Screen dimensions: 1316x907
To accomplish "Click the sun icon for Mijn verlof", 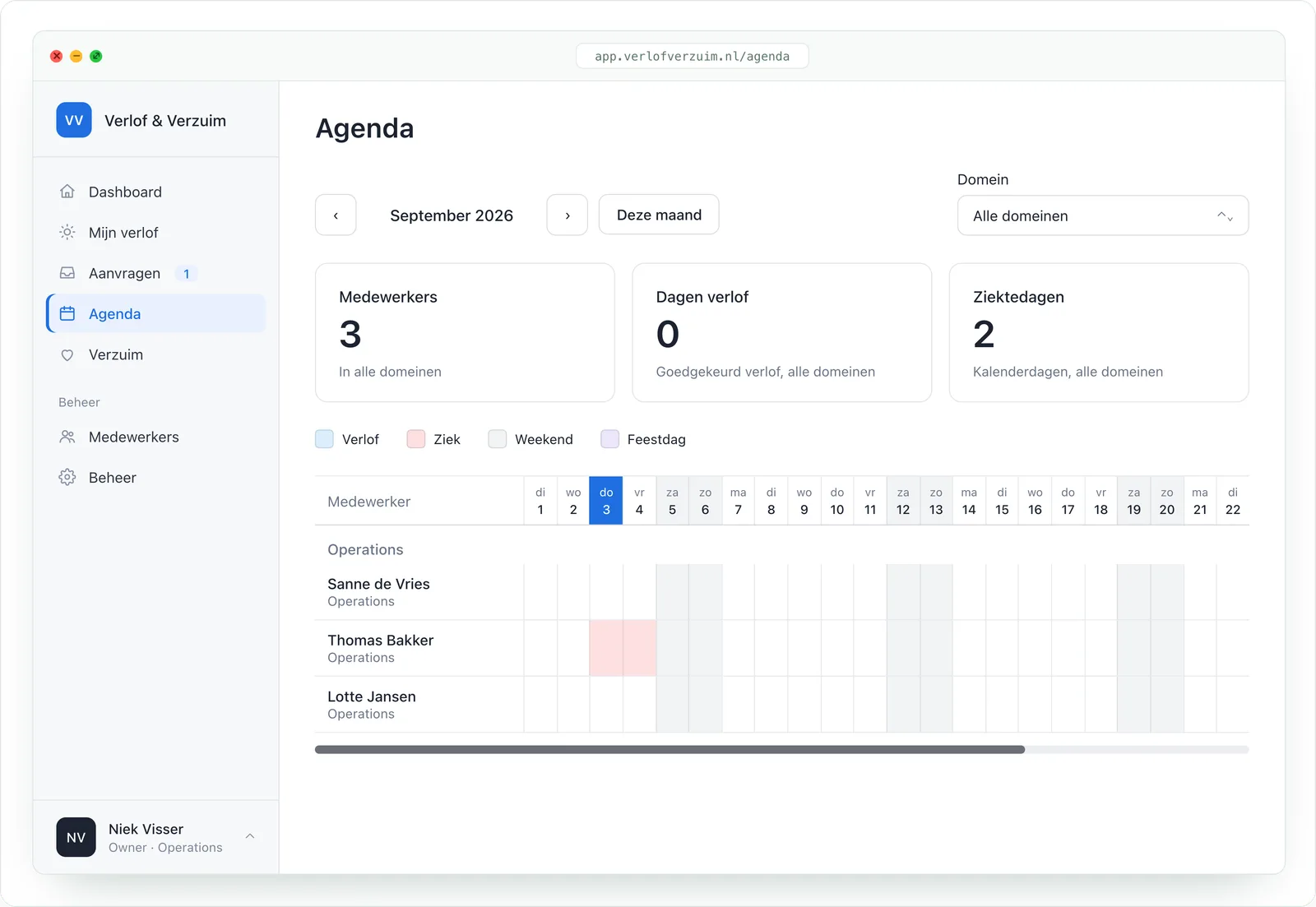I will 67,233.
